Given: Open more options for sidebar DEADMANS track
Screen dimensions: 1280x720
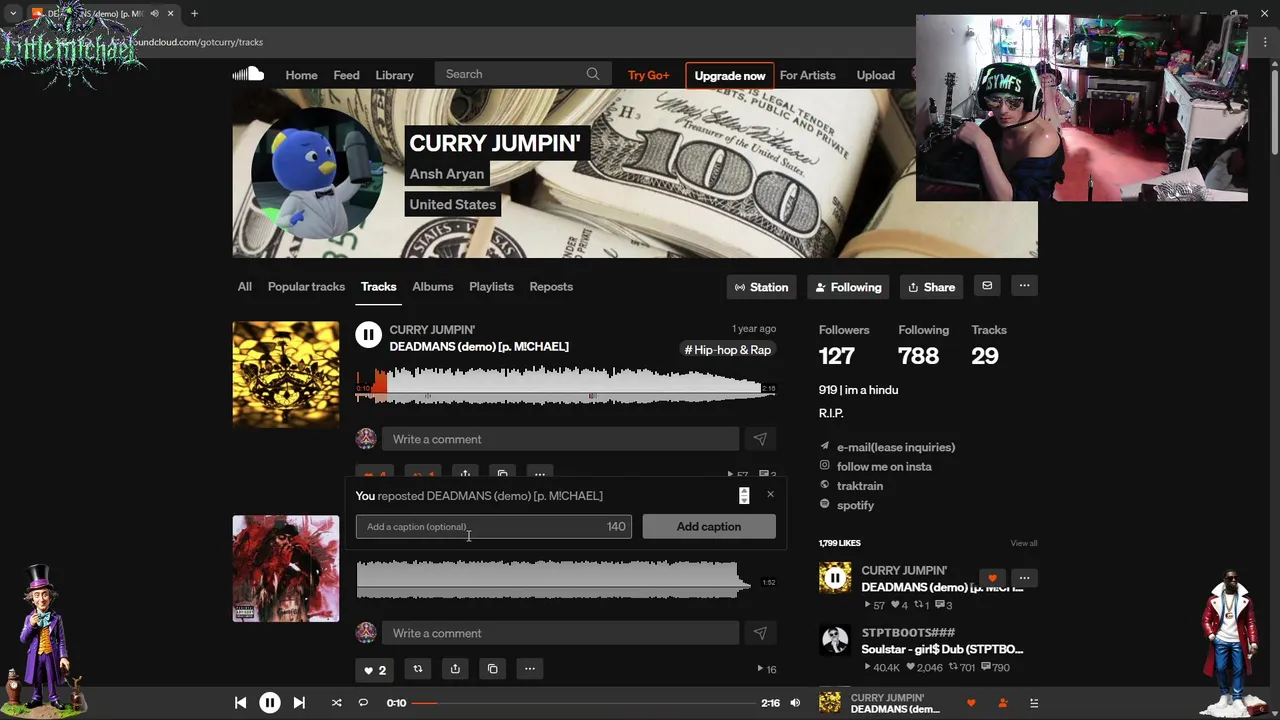Looking at the screenshot, I should tap(1024, 578).
